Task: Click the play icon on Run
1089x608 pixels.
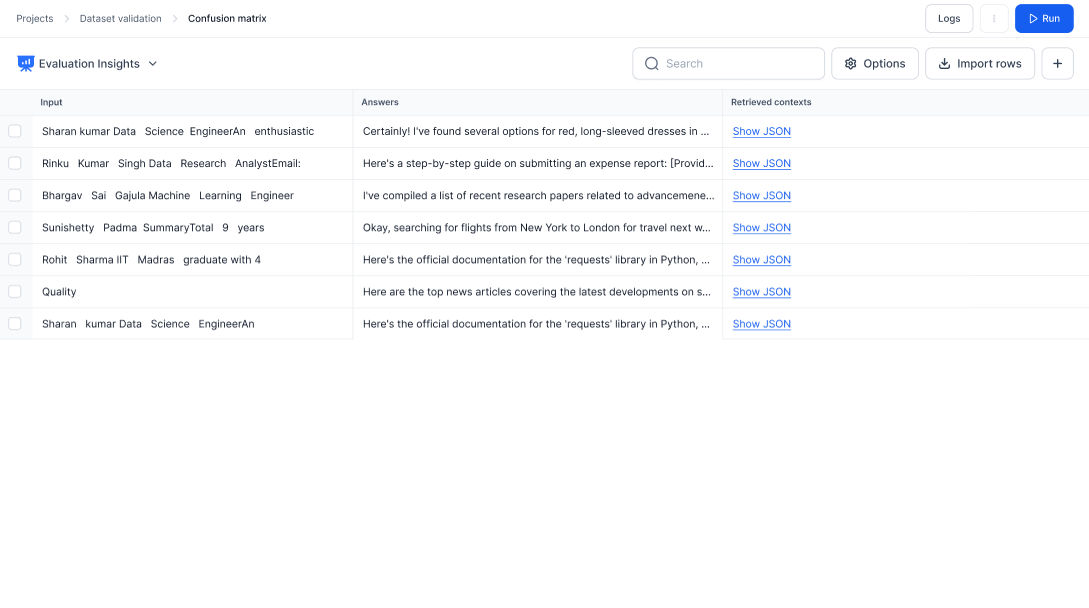Action: coord(1033,19)
